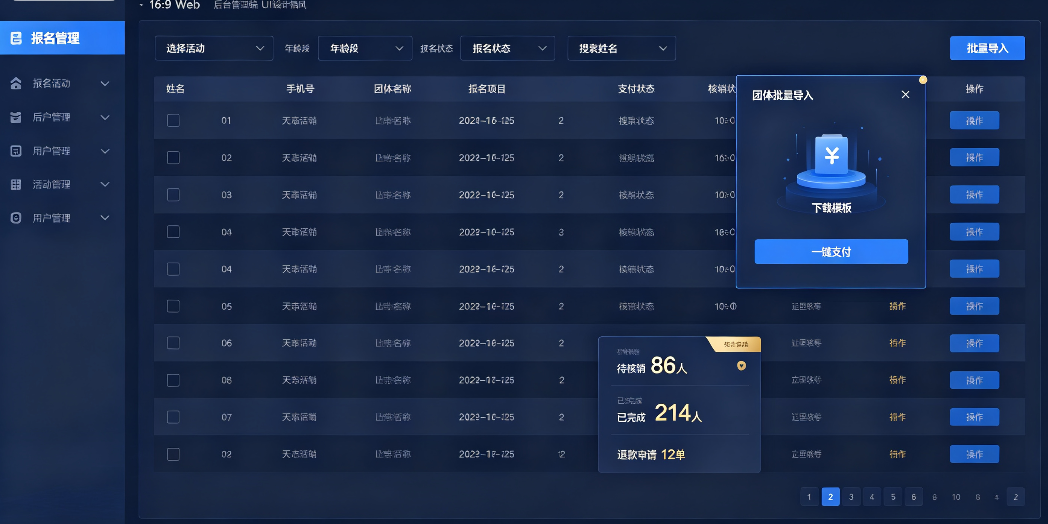Screen dimensions: 1048x524
Task: Click the blue 操作 button in row 05
Action: pyautogui.click(x=974, y=306)
